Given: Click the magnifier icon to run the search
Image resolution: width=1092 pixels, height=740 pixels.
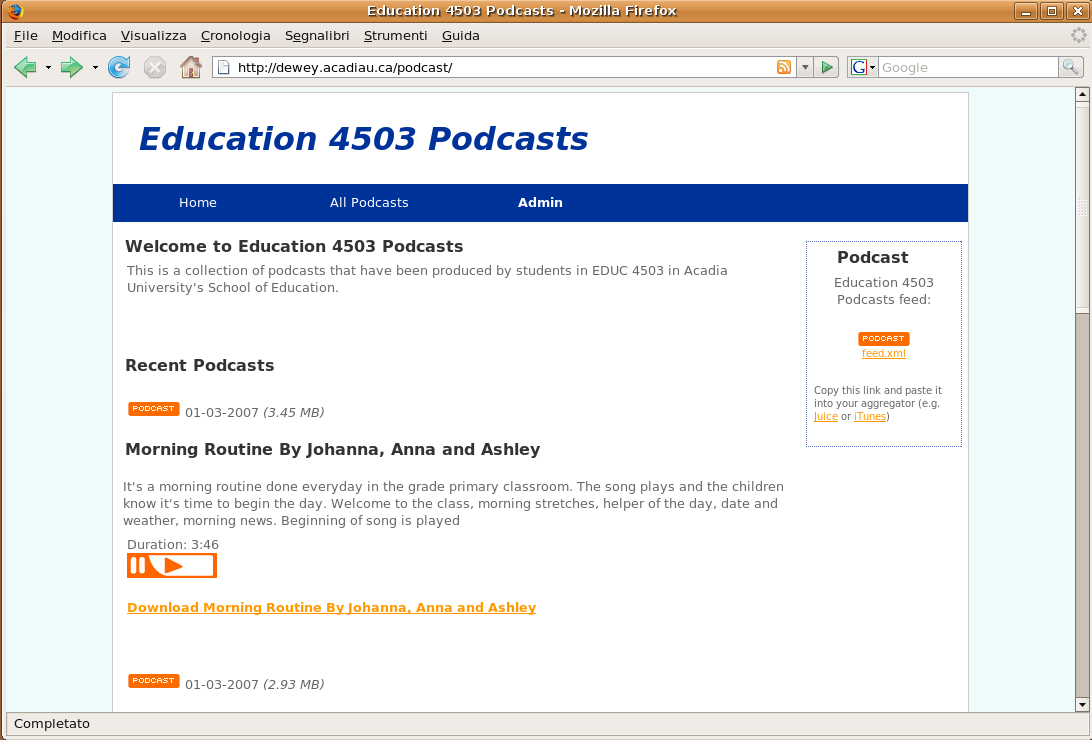Looking at the screenshot, I should (x=1071, y=67).
